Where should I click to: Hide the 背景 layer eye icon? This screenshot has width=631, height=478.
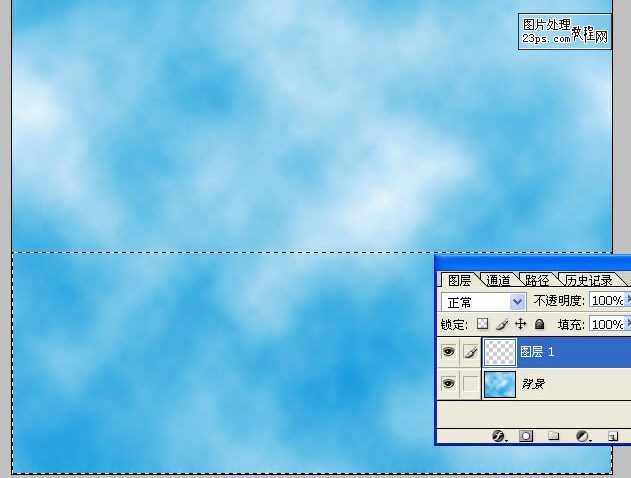click(448, 383)
